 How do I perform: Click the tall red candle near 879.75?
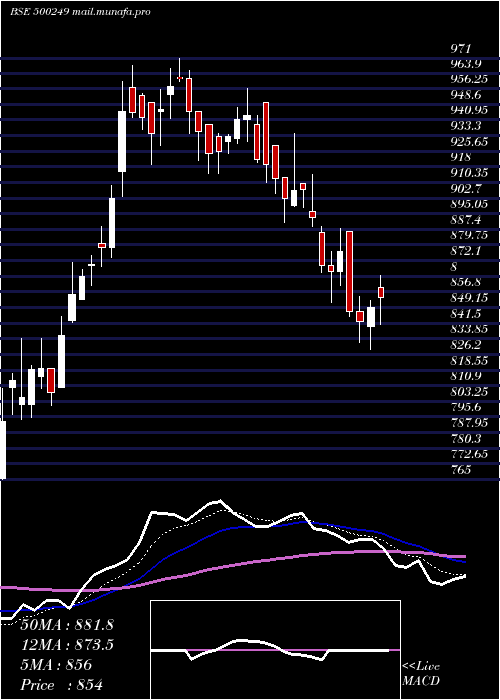coord(349,271)
